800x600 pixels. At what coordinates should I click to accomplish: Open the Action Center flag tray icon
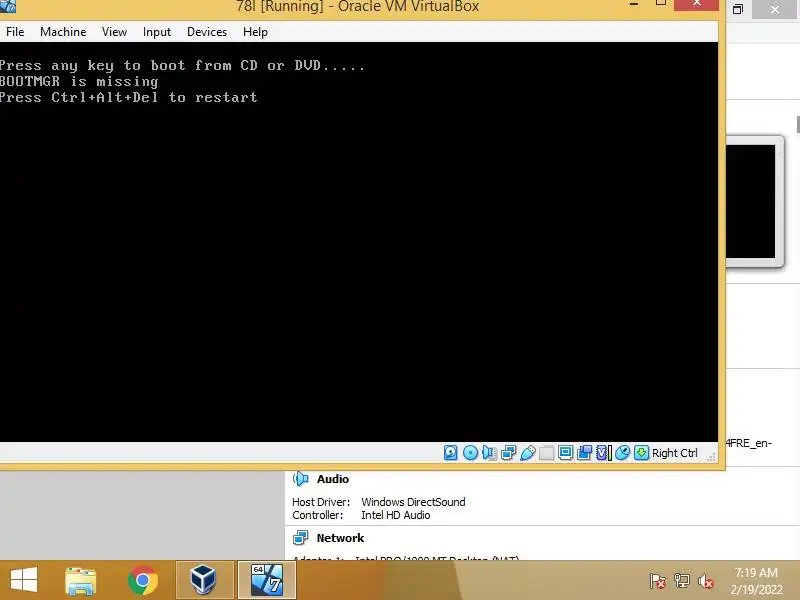tap(658, 581)
